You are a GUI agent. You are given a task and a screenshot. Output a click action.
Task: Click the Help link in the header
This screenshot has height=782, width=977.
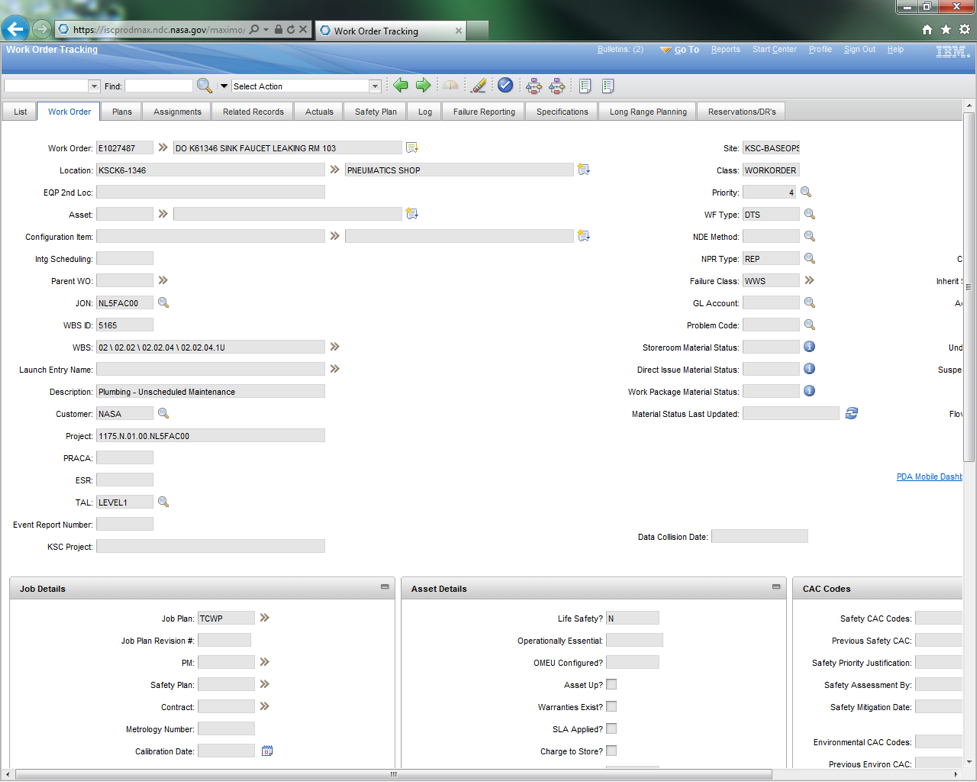pos(895,49)
